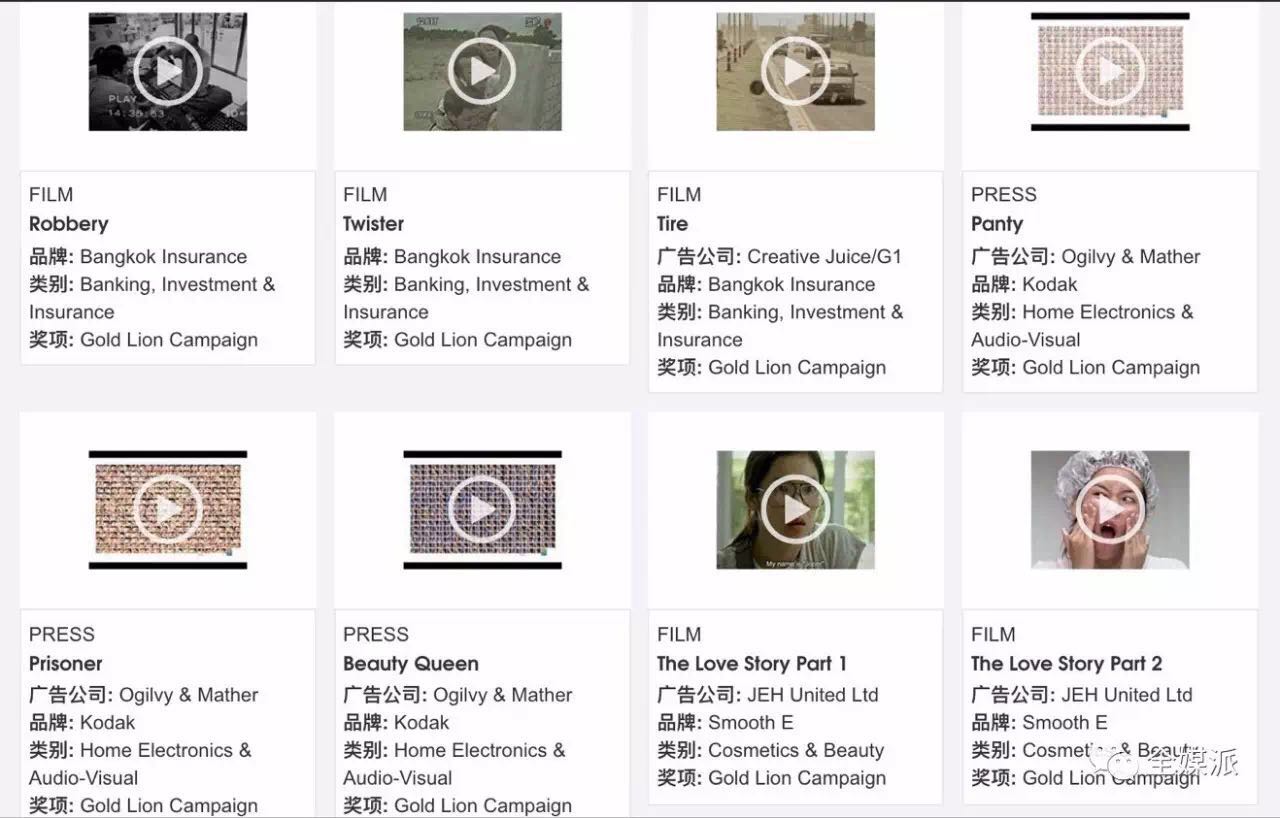Select JEH United Ltd under Part 1
1280x818 pixels.
point(813,695)
